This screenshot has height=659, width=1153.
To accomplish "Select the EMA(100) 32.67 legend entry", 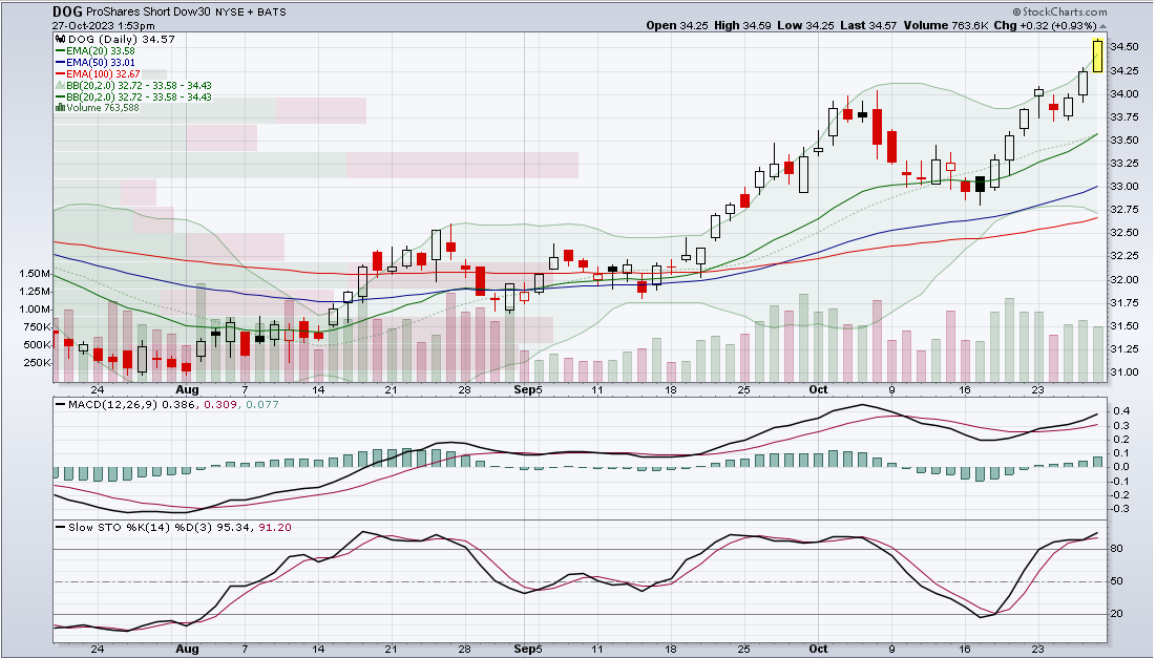I will coord(103,74).
